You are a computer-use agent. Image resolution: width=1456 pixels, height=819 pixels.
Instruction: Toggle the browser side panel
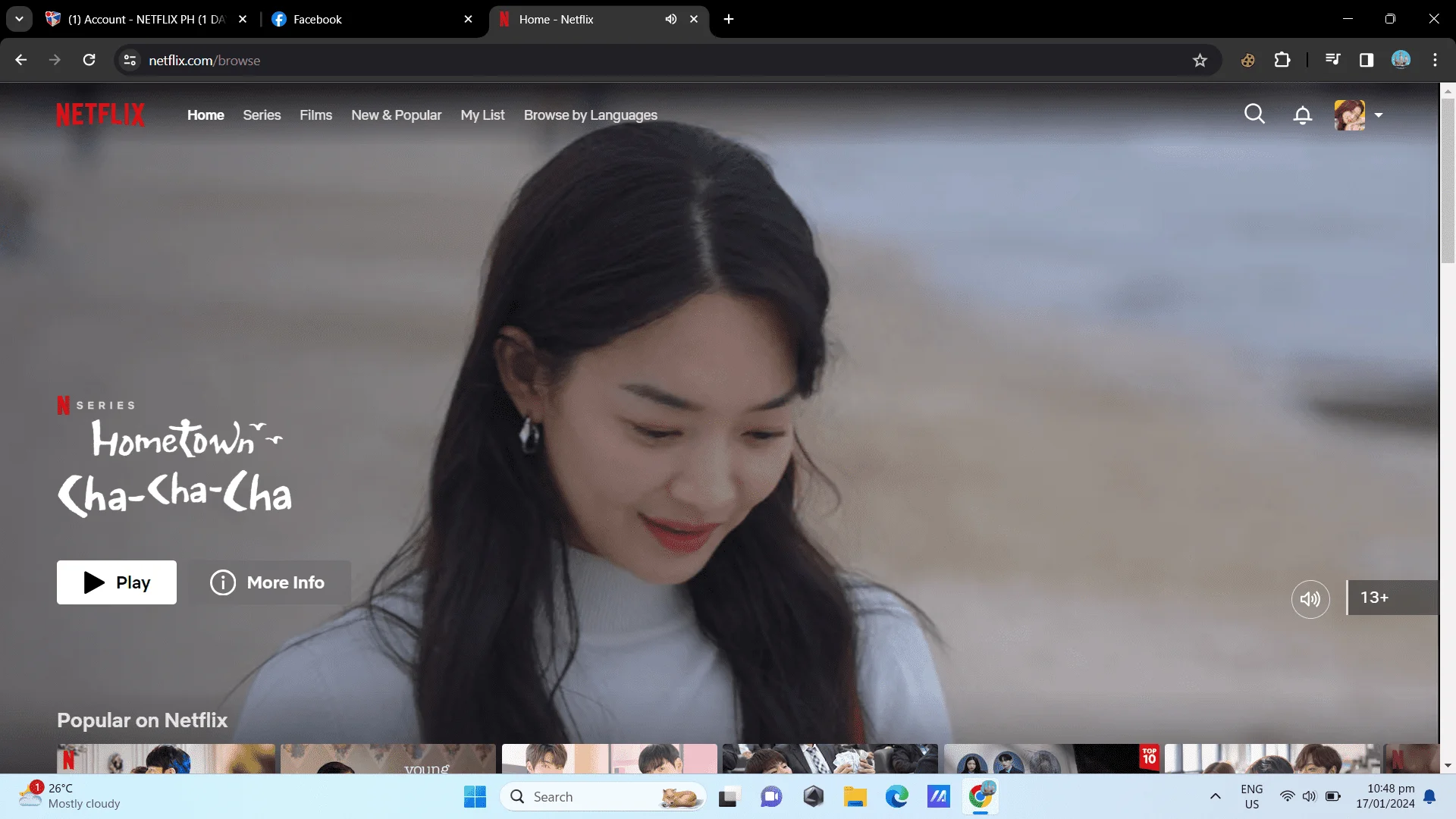pos(1367,60)
